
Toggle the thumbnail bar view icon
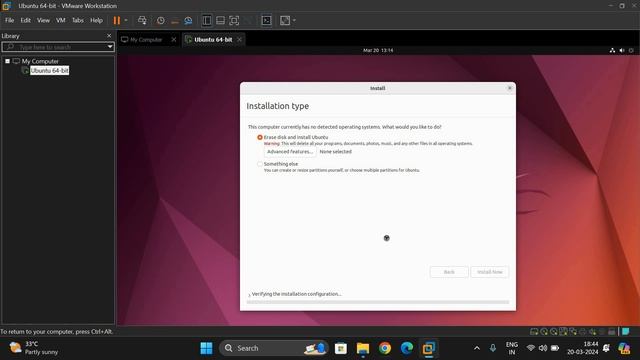[x=220, y=20]
